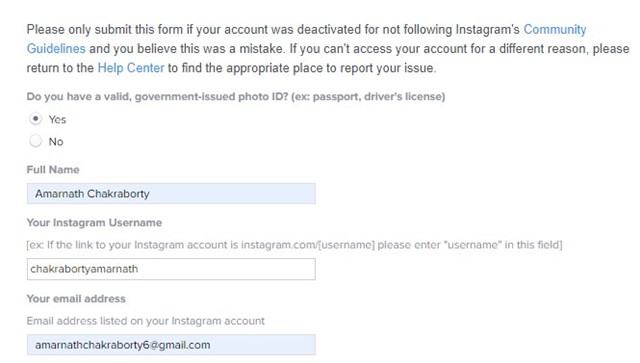Click the government-issued photo ID question text
The image size is (640, 363).
[236, 97]
